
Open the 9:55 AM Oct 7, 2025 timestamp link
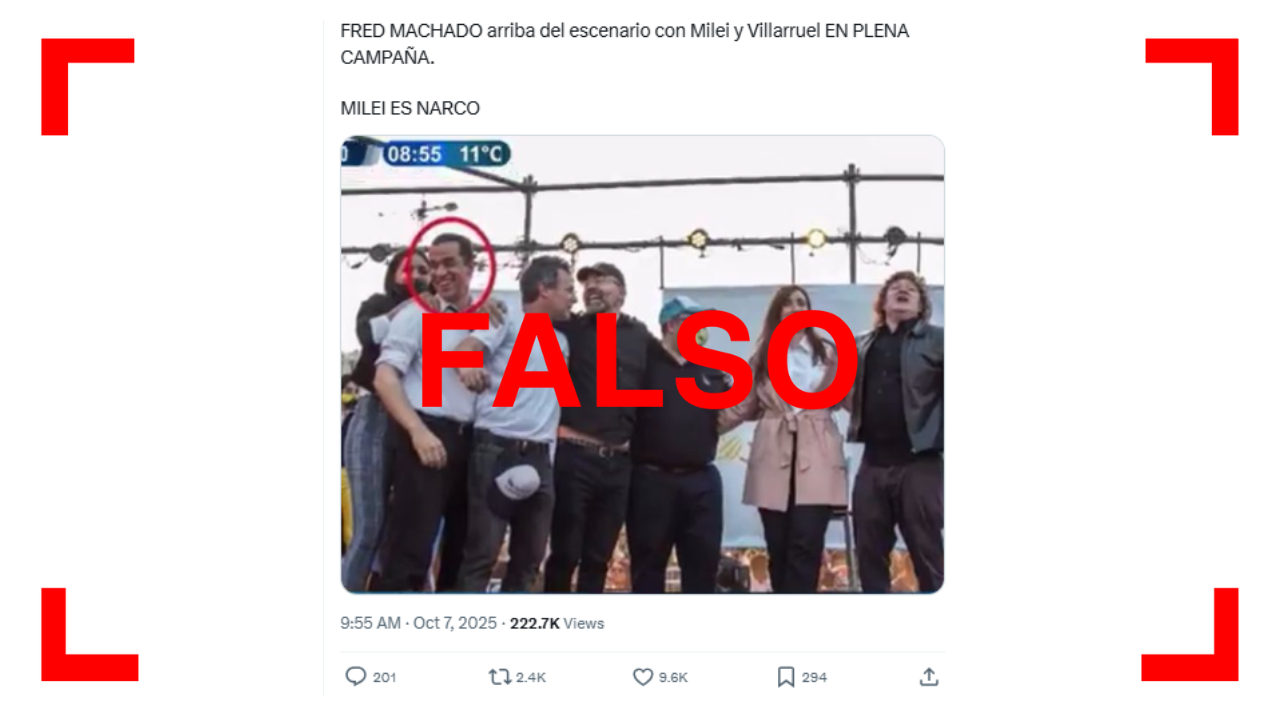pos(418,623)
